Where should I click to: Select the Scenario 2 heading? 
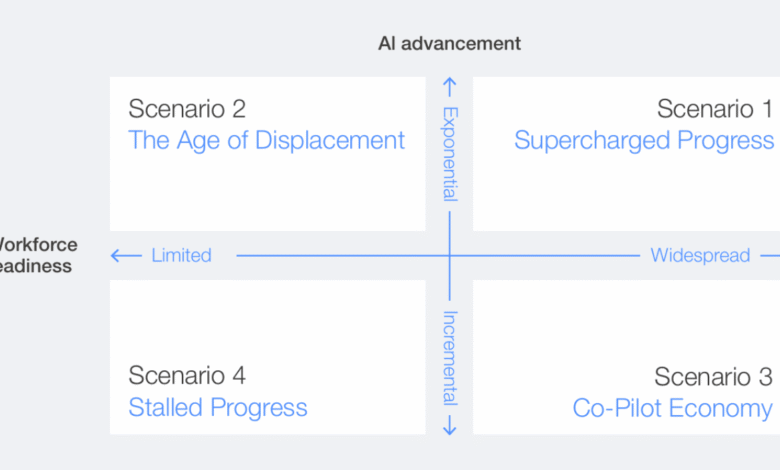(187, 108)
